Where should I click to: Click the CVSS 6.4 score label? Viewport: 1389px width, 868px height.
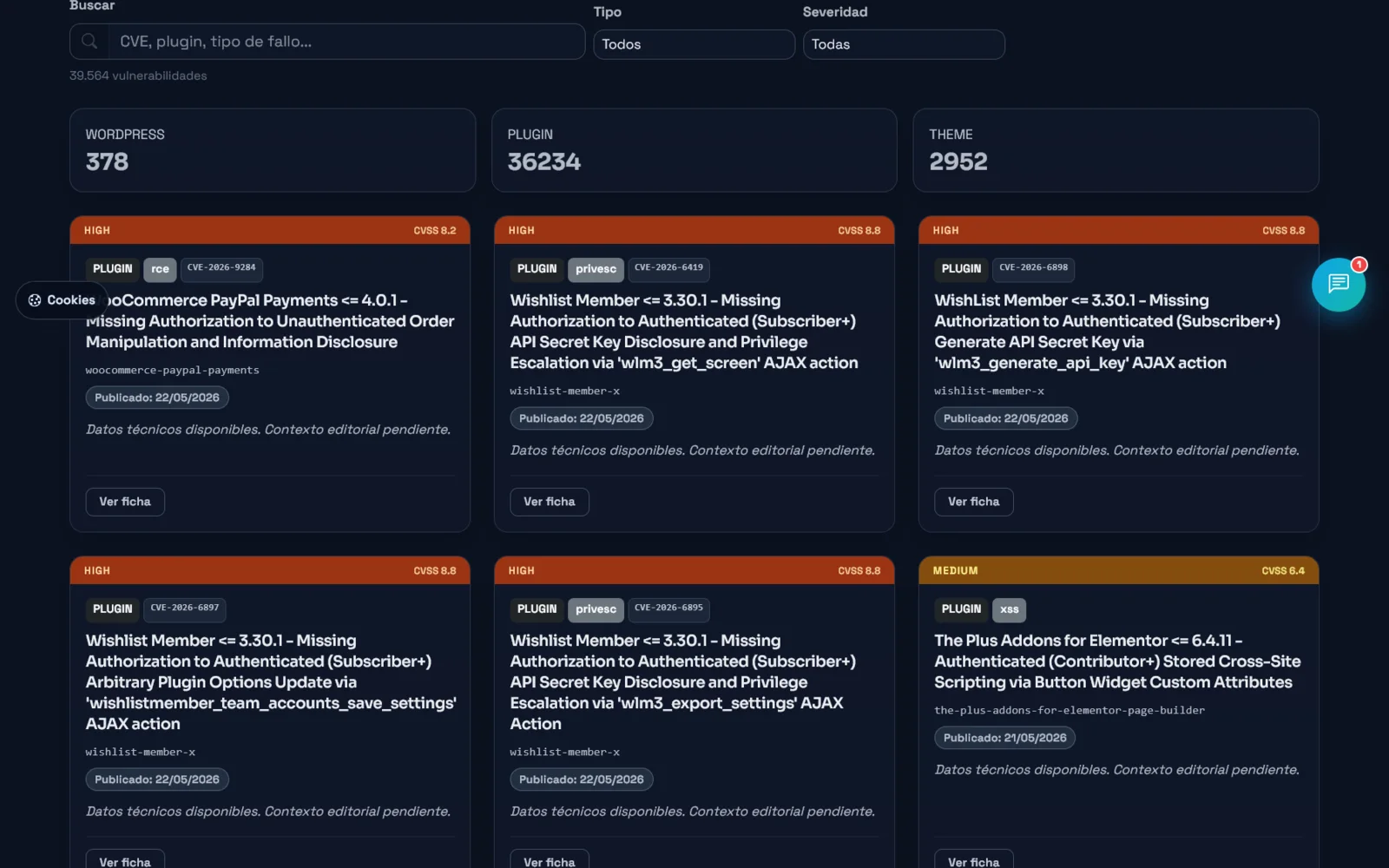(x=1283, y=571)
